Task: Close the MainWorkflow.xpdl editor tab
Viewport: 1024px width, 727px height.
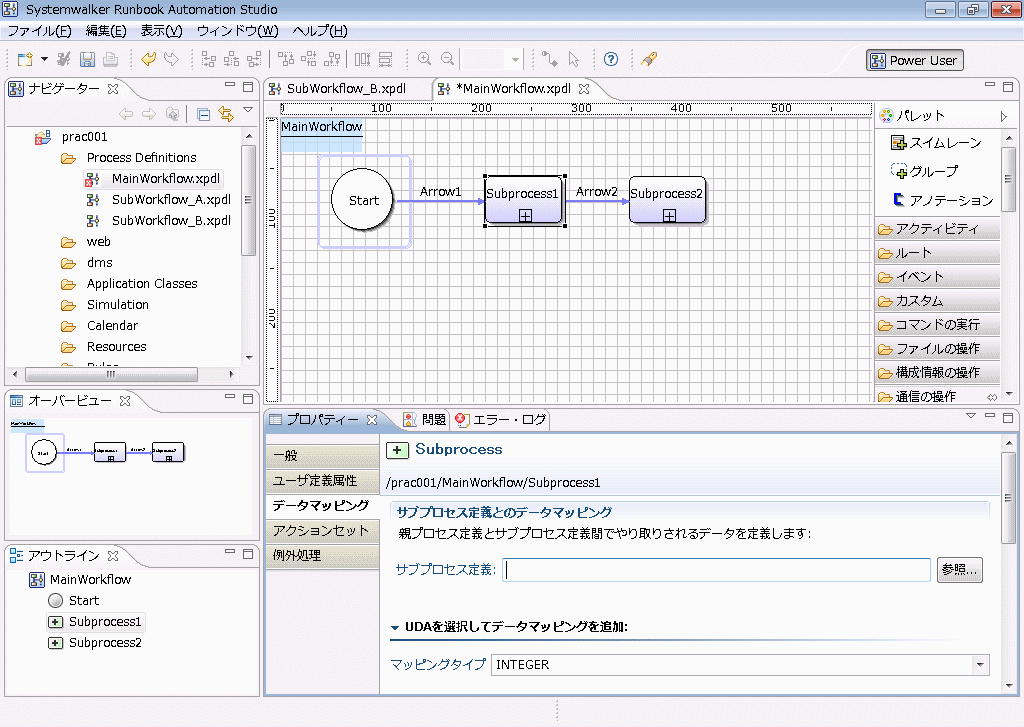Action: 584,89
